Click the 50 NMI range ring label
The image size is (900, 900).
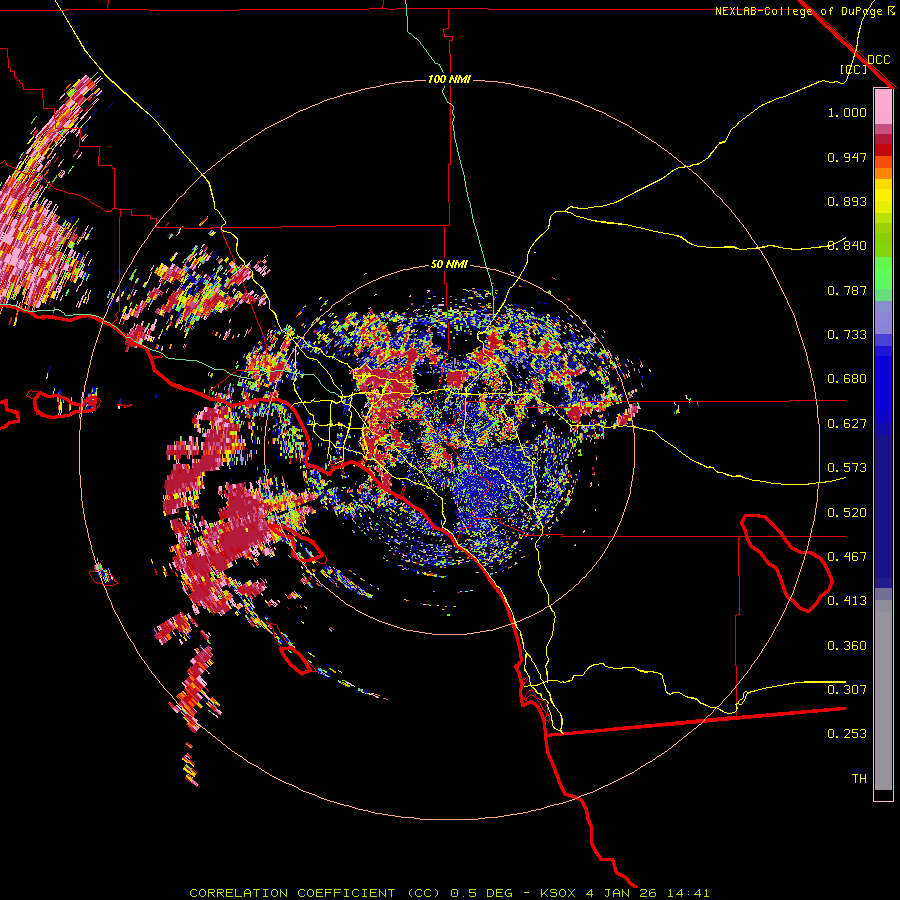(x=449, y=264)
